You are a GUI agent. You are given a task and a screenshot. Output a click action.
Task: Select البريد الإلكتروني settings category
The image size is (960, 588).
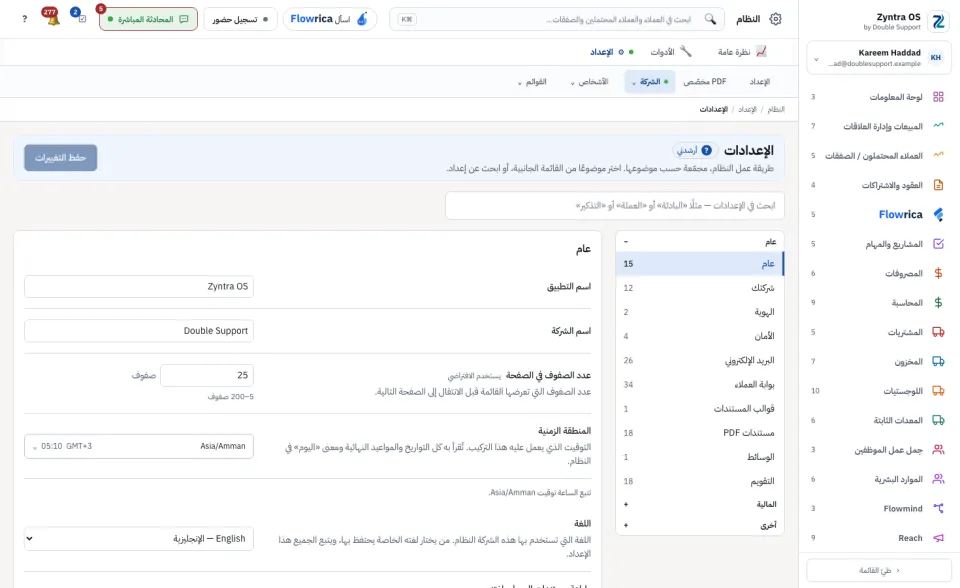[700, 360]
